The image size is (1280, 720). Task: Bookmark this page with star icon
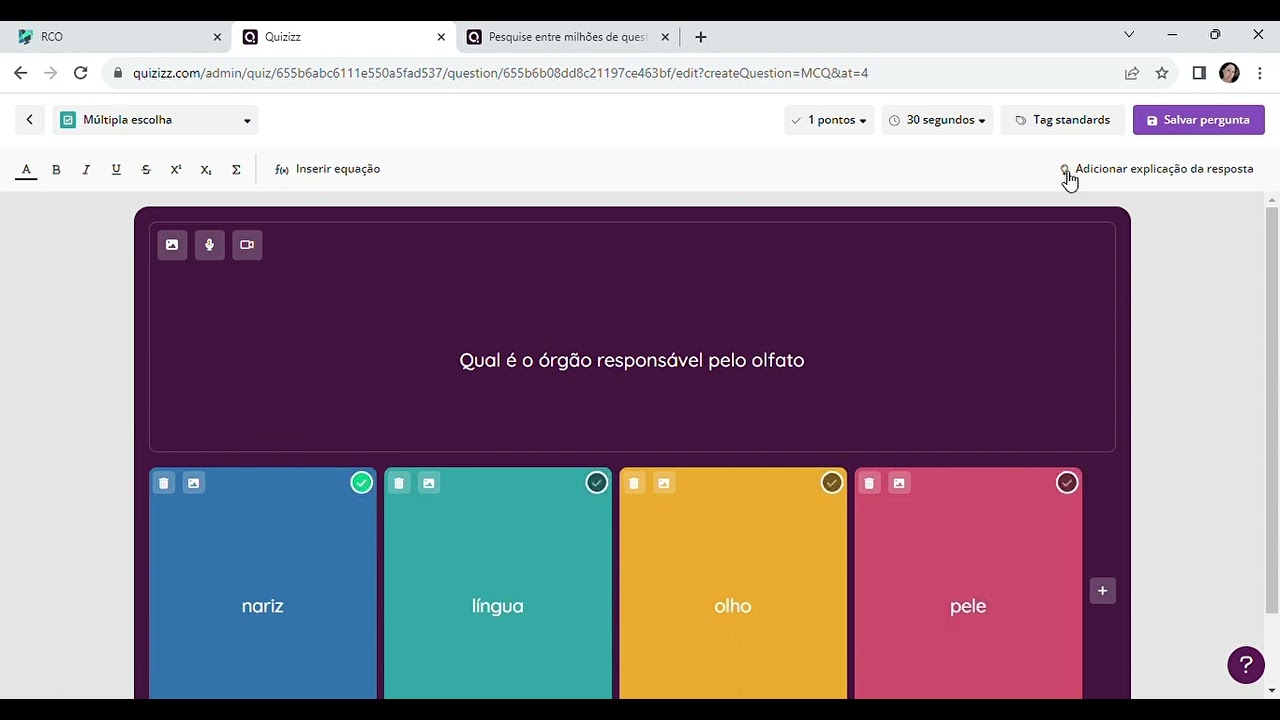coord(1162,73)
